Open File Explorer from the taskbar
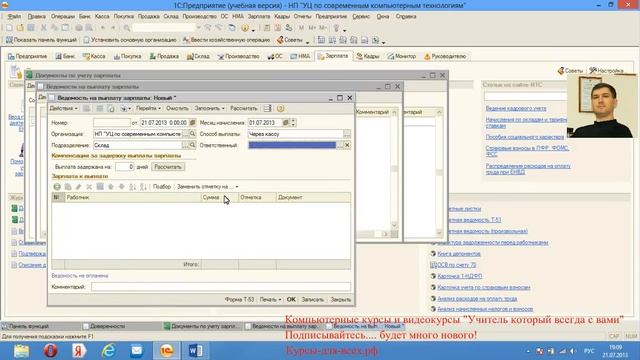The width and height of the screenshot is (640, 360). (21, 351)
